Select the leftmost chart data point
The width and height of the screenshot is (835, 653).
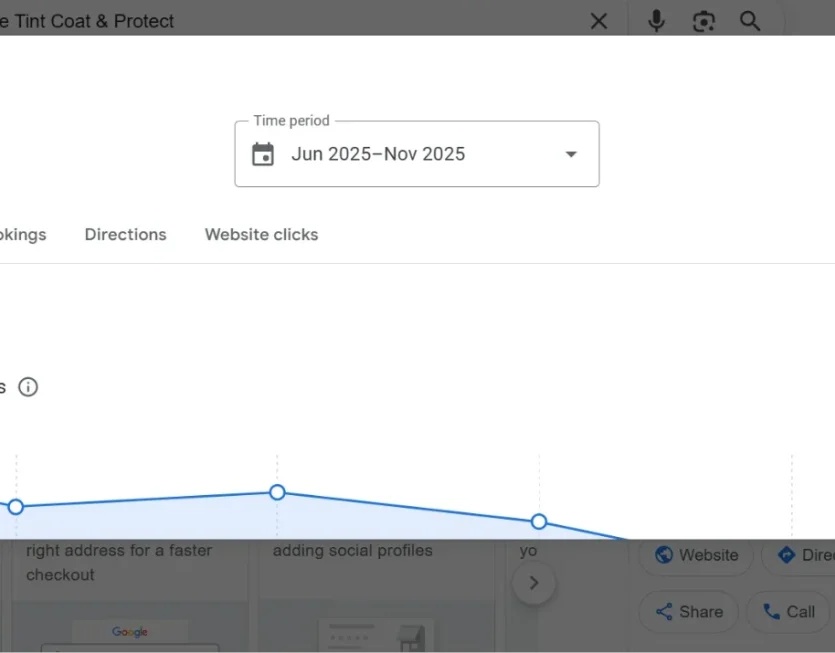coord(16,507)
